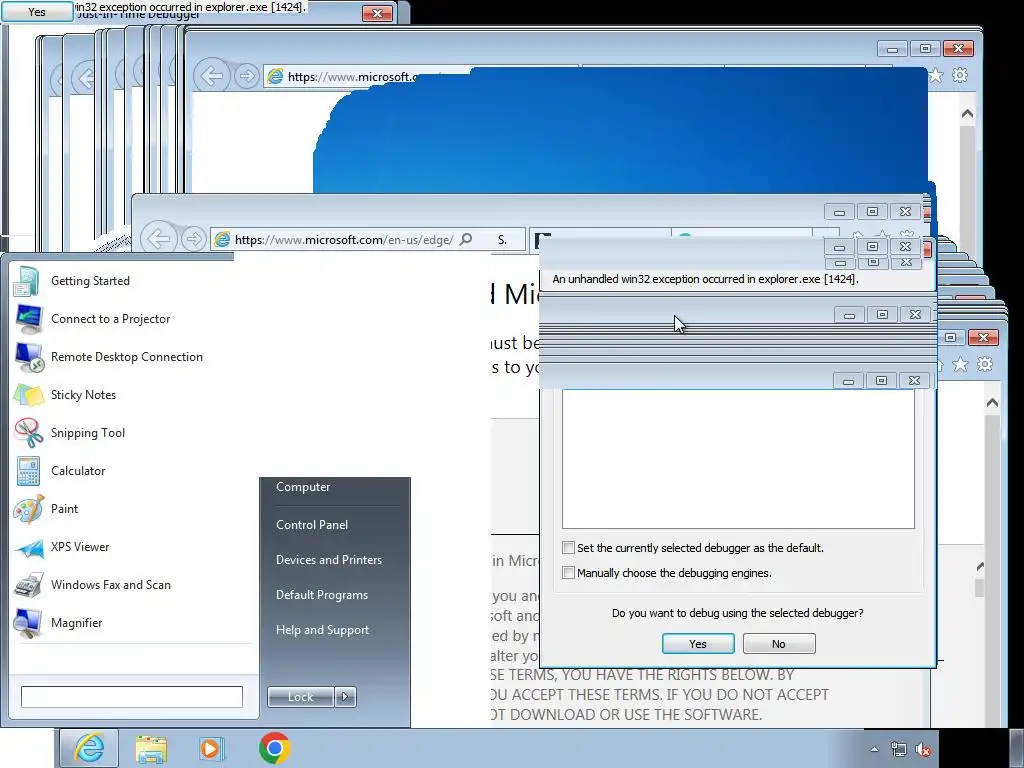The width and height of the screenshot is (1024, 768).
Task: Launch Windows Media Player from taskbar
Action: [212, 748]
